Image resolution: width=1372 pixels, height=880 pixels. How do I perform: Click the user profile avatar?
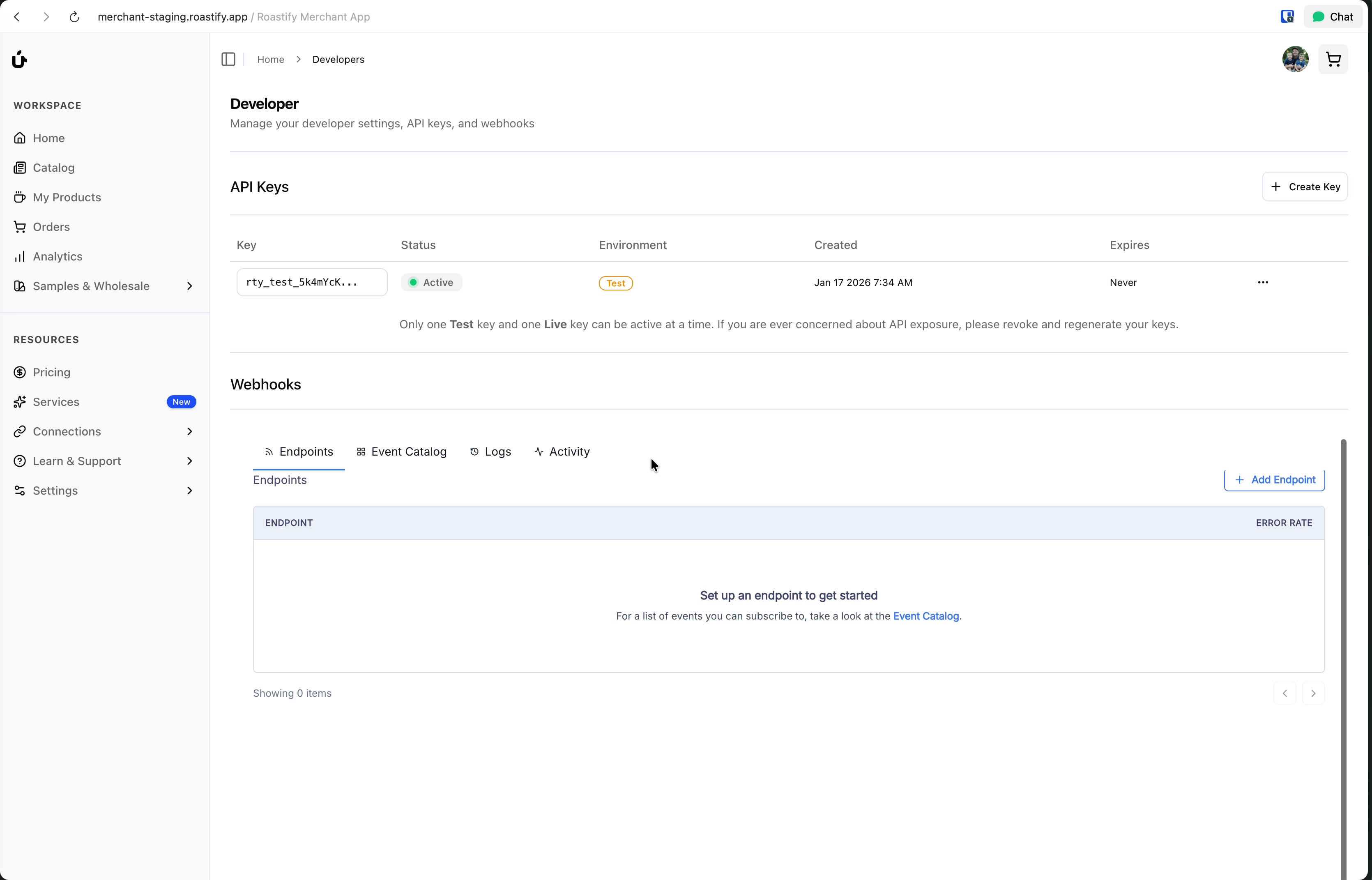pyautogui.click(x=1295, y=60)
